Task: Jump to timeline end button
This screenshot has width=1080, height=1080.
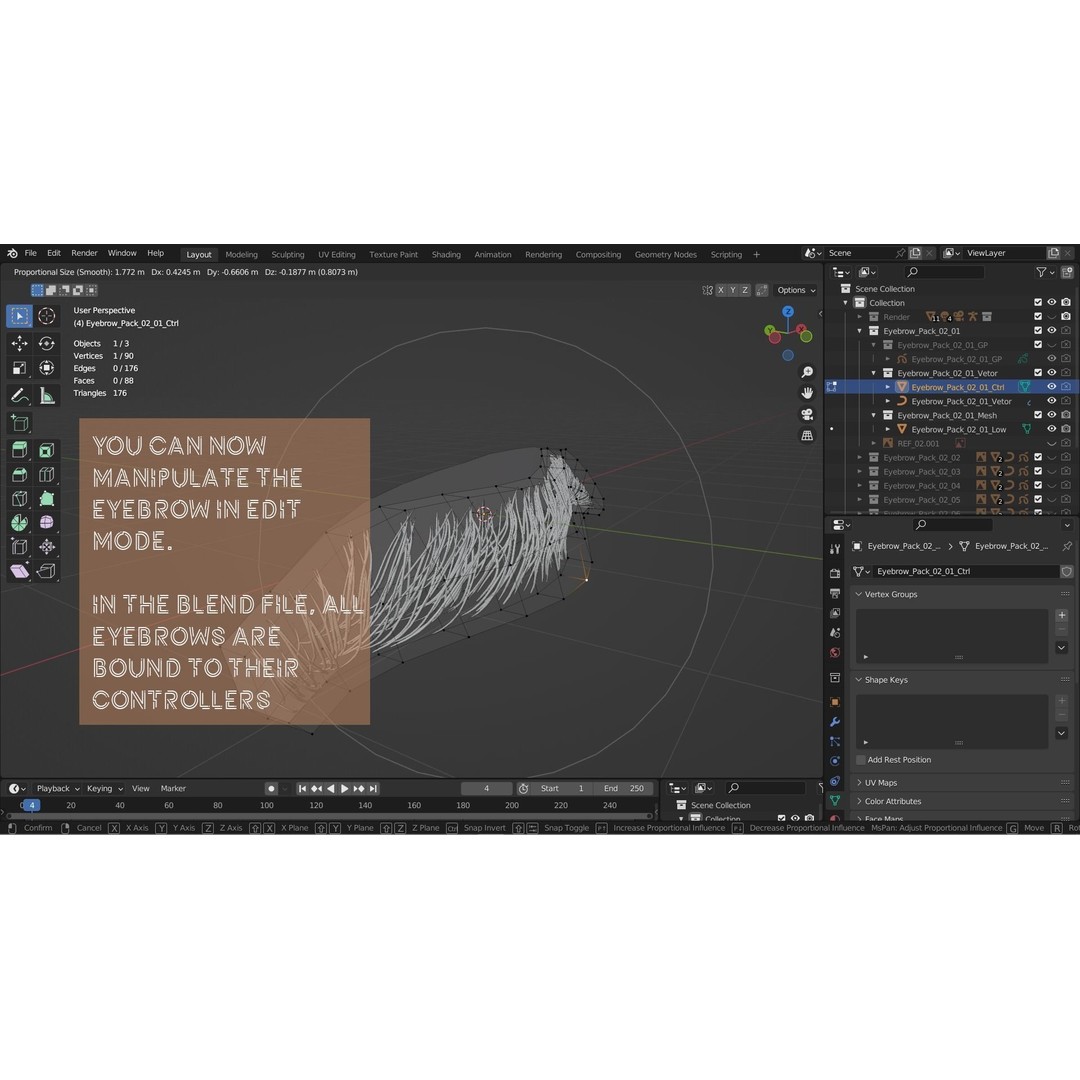Action: click(373, 789)
